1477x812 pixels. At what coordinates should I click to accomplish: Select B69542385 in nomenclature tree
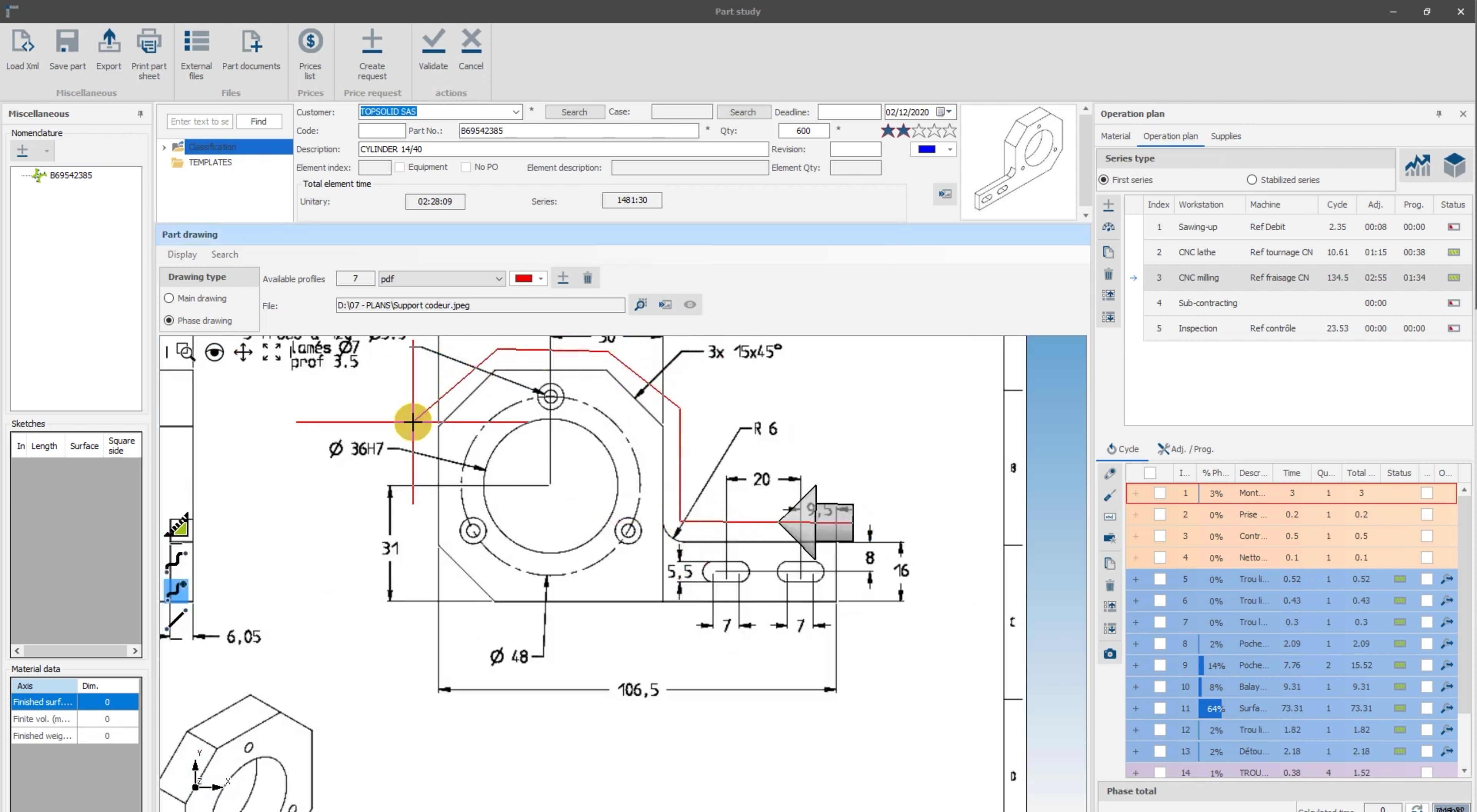pyautogui.click(x=70, y=175)
